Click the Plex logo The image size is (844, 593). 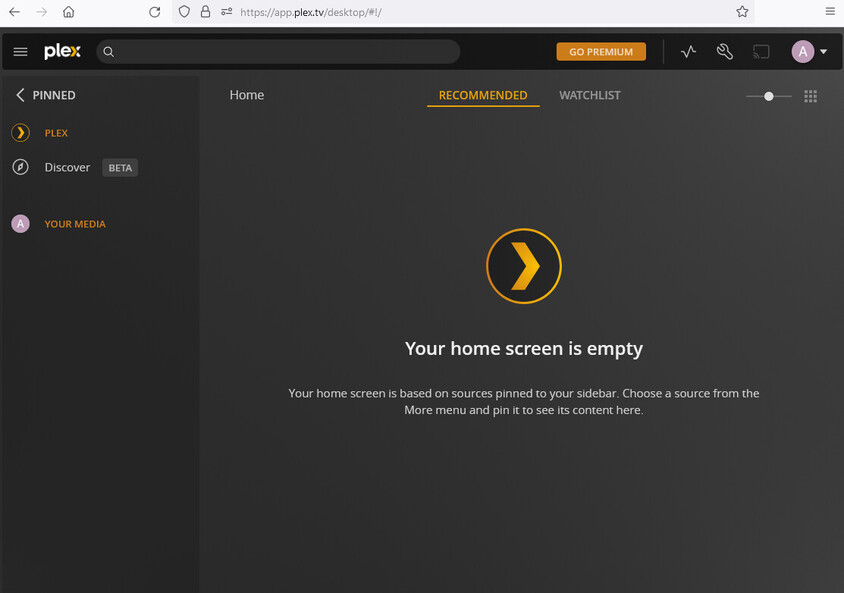[62, 51]
